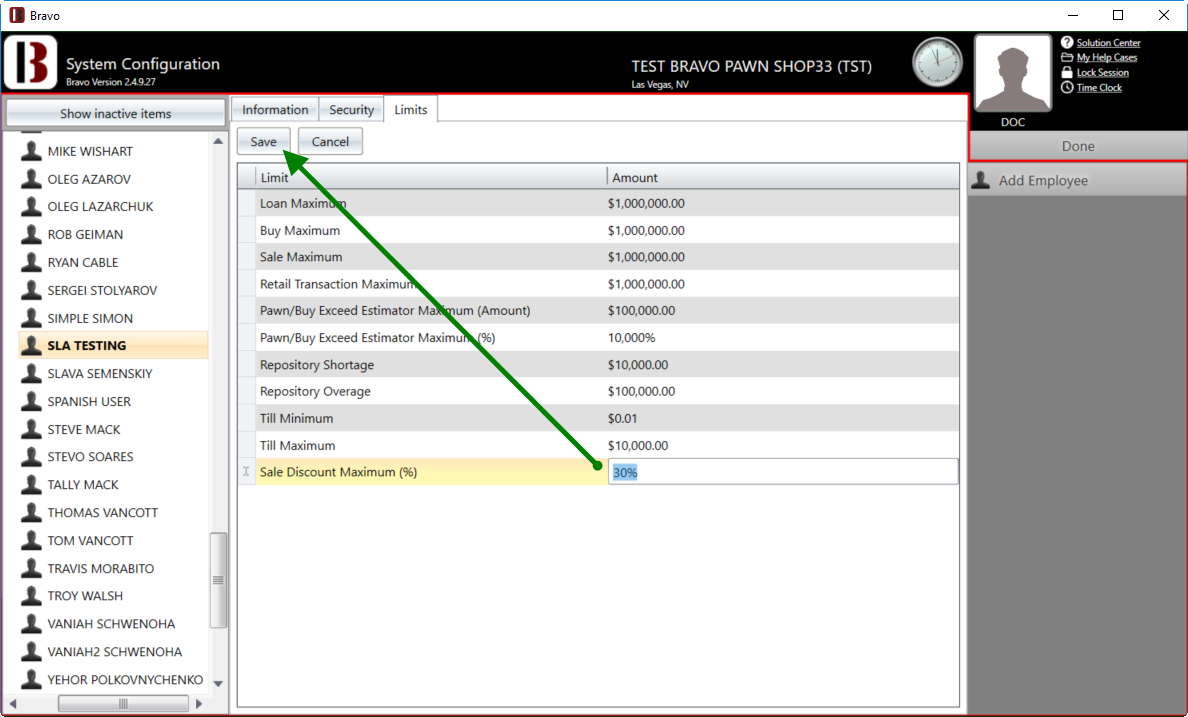Select employee RYAN CABLE
Image resolution: width=1188 pixels, height=717 pixels.
tap(83, 262)
